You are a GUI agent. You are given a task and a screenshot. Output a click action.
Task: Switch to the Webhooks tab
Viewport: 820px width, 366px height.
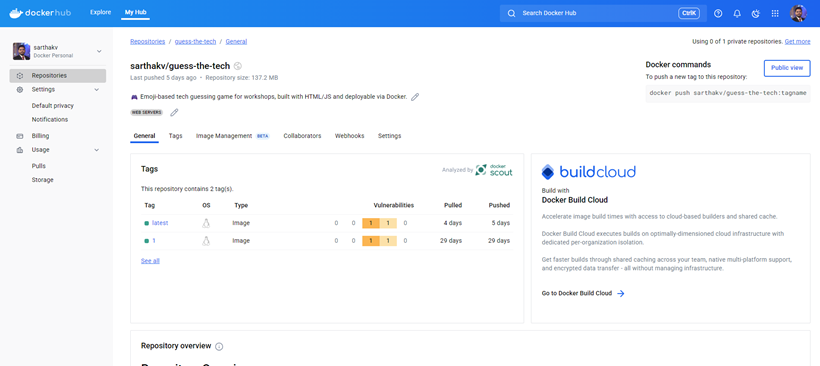coord(349,136)
